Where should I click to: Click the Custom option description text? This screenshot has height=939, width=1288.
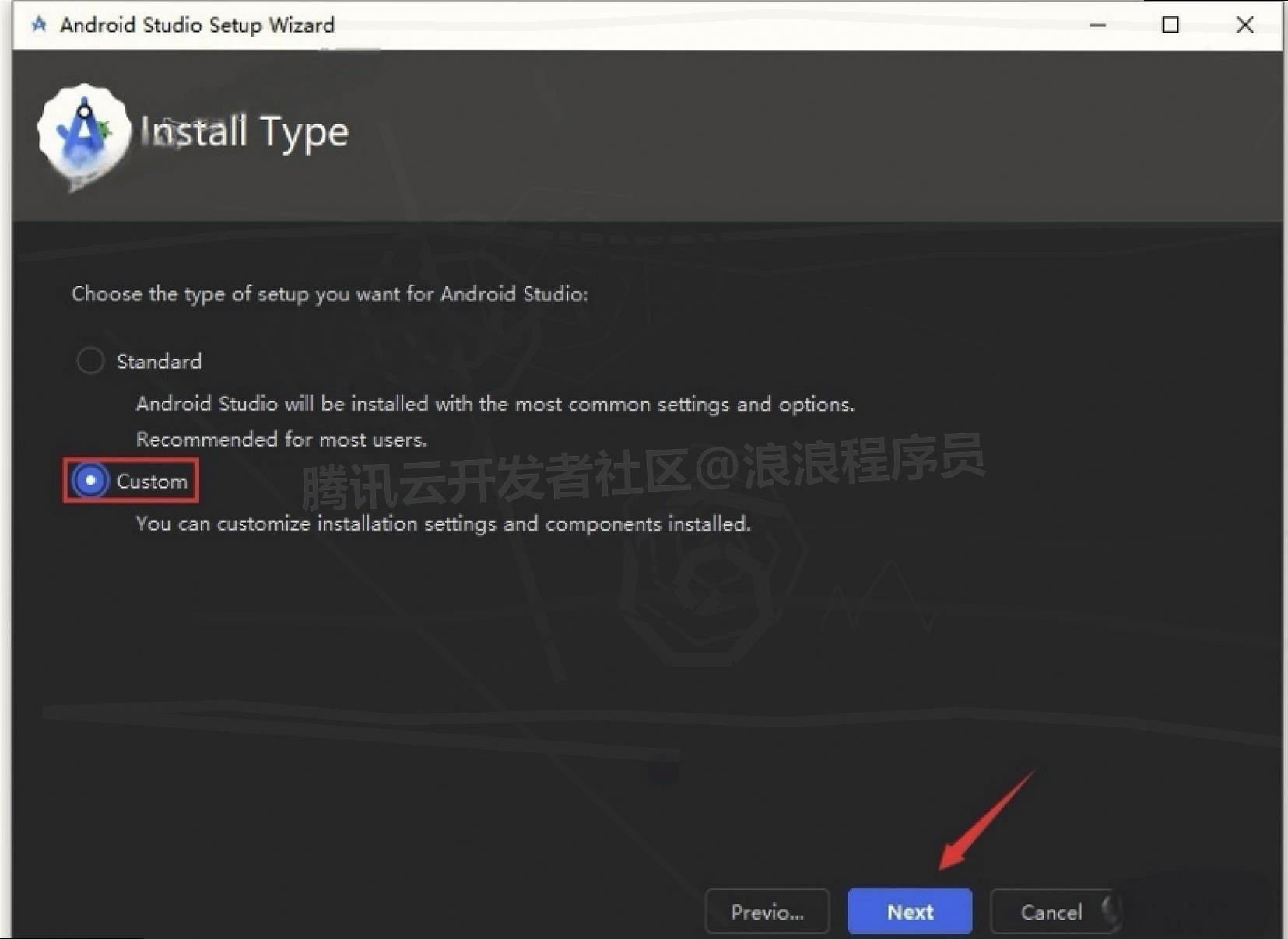point(443,524)
